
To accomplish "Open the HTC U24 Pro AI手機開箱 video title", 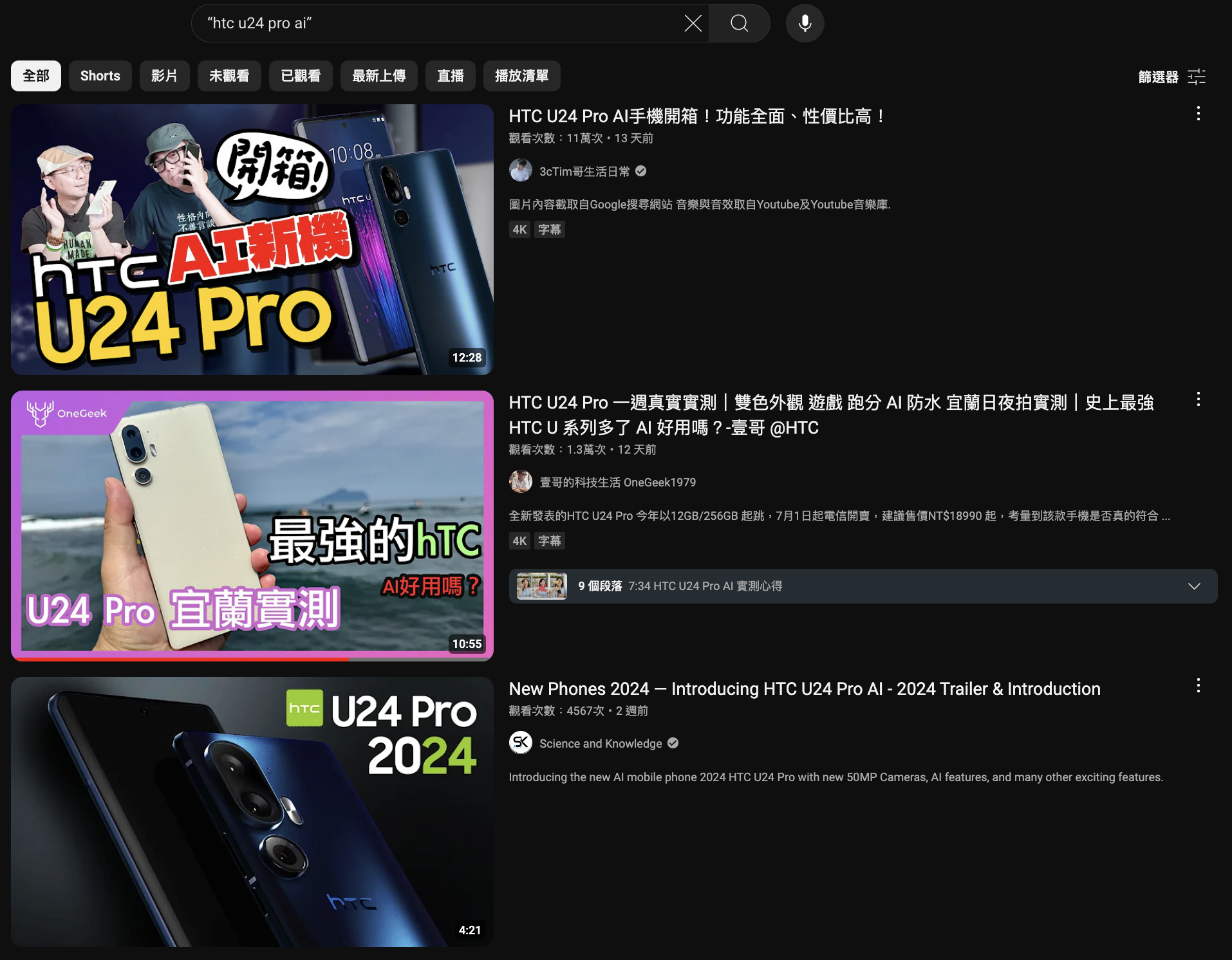I will pos(696,116).
